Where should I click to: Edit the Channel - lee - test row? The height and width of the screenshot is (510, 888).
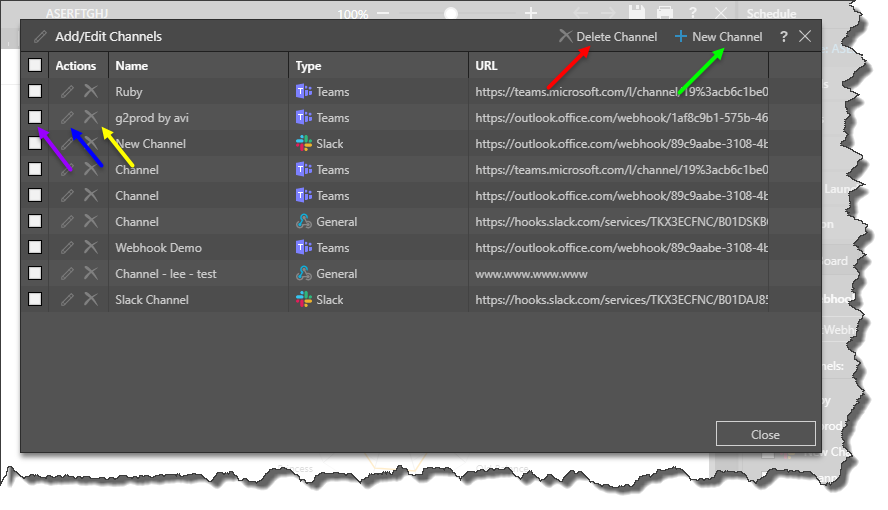coord(67,273)
